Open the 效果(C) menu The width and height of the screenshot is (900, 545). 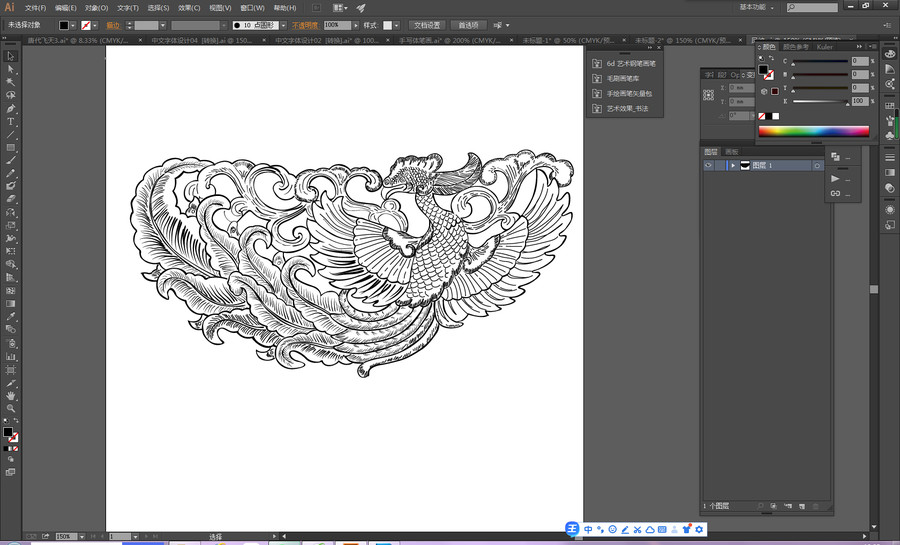coord(189,8)
